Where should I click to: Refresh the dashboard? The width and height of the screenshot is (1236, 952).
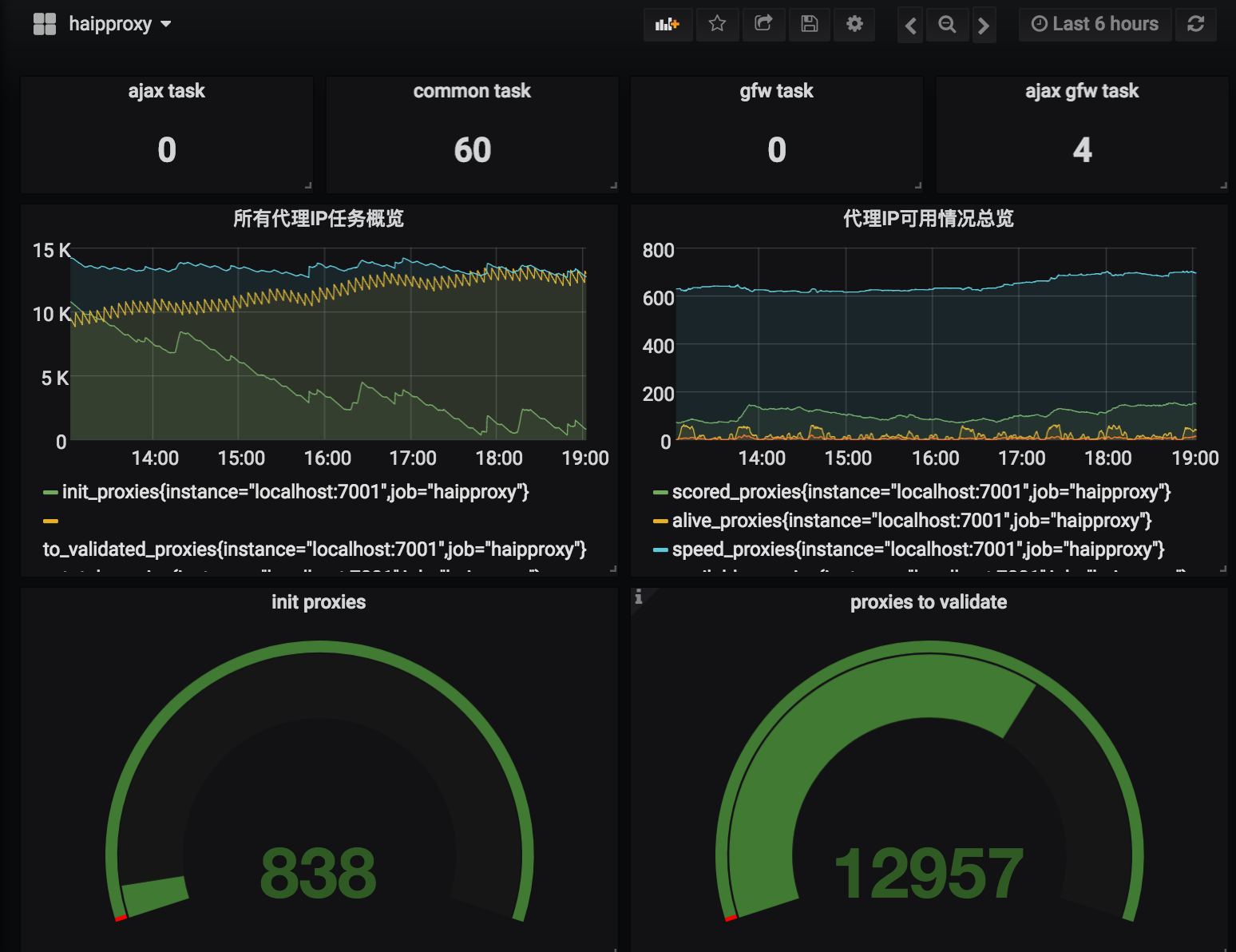point(1195,24)
